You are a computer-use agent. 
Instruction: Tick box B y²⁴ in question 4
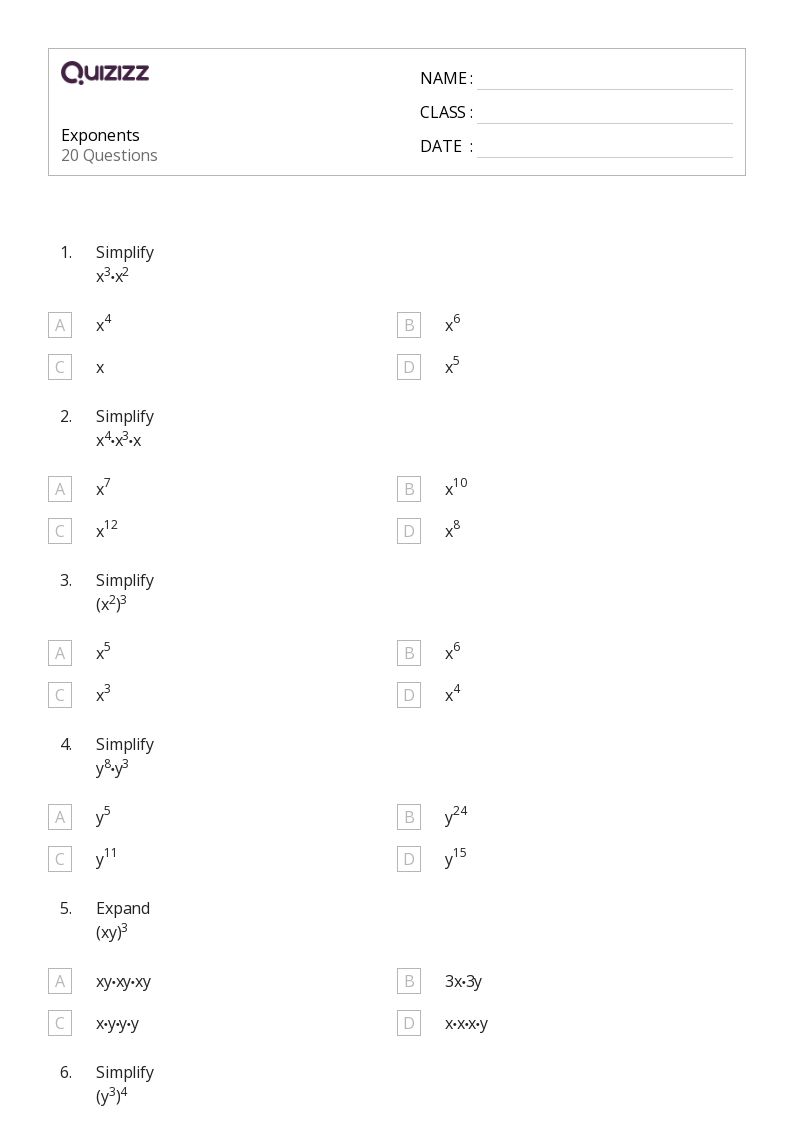[x=409, y=817]
